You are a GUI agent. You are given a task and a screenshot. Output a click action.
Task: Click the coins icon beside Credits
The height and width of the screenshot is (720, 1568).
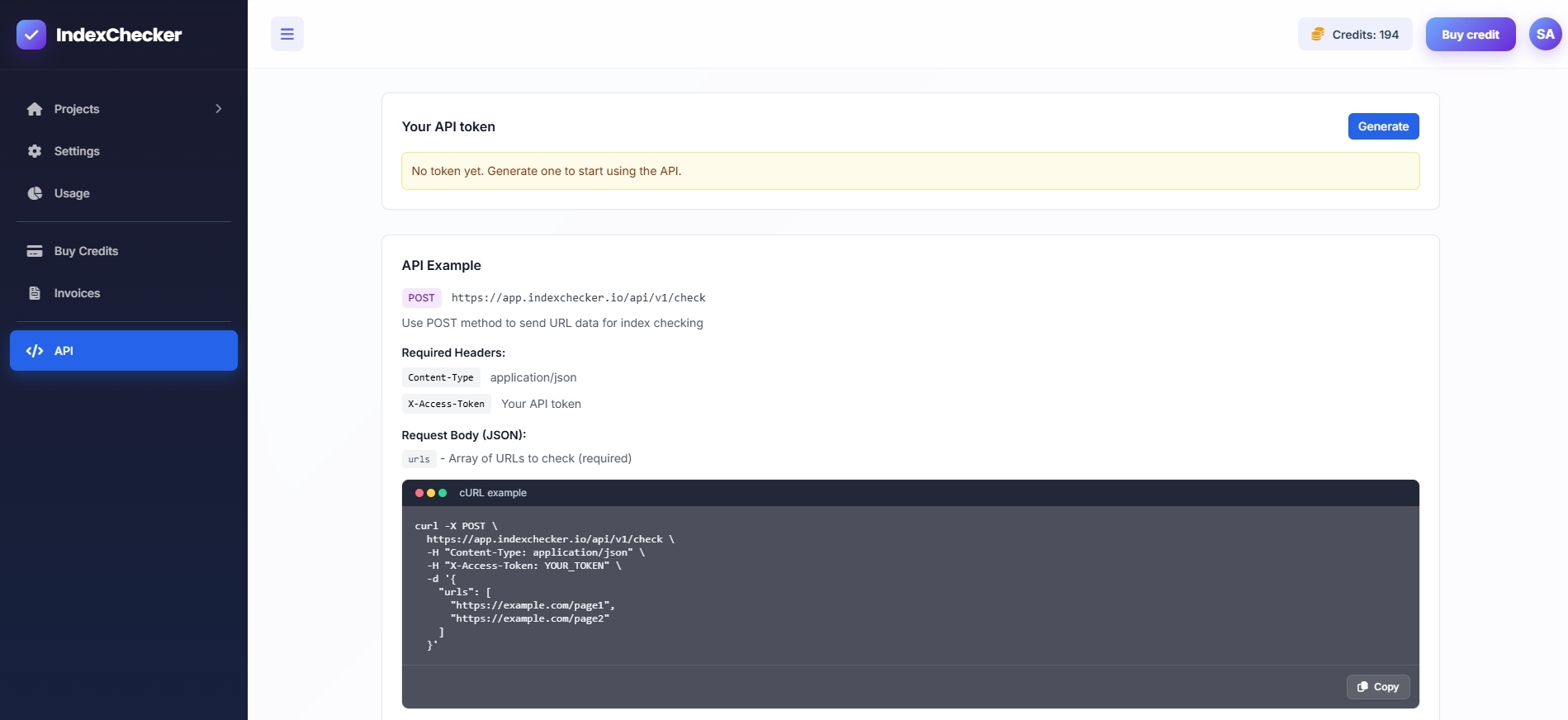click(x=1318, y=35)
